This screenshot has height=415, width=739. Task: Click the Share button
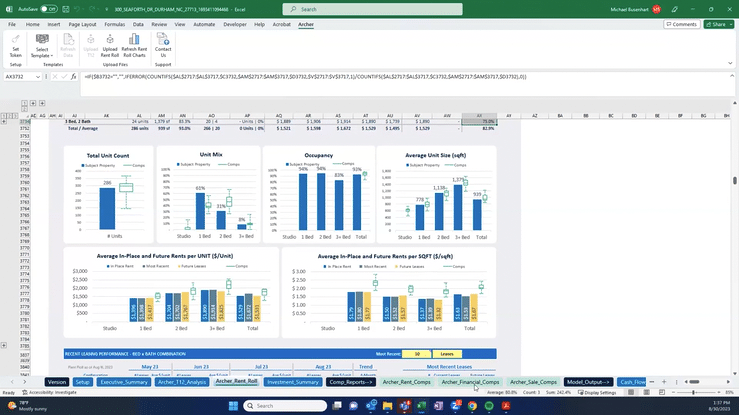tap(718, 24)
